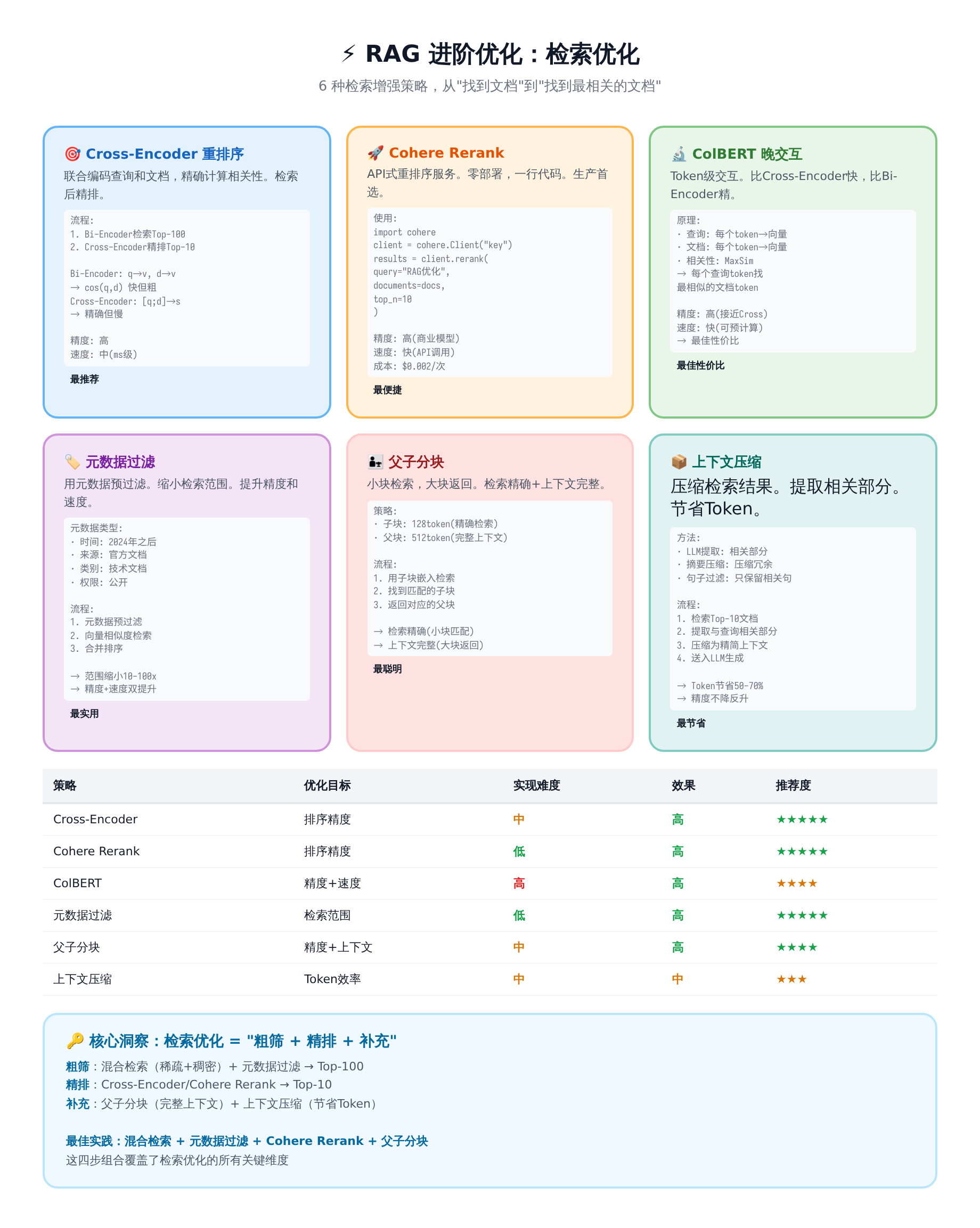Click the top_n=10 code line
The image size is (980, 1228).
[393, 299]
